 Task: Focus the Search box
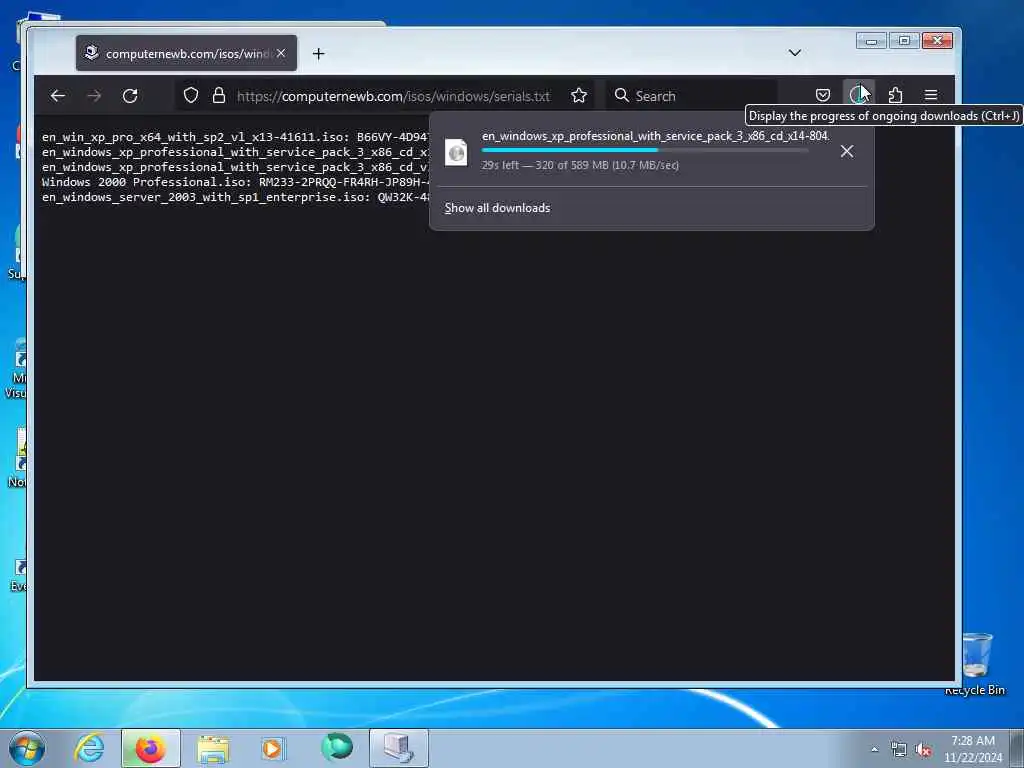click(692, 96)
